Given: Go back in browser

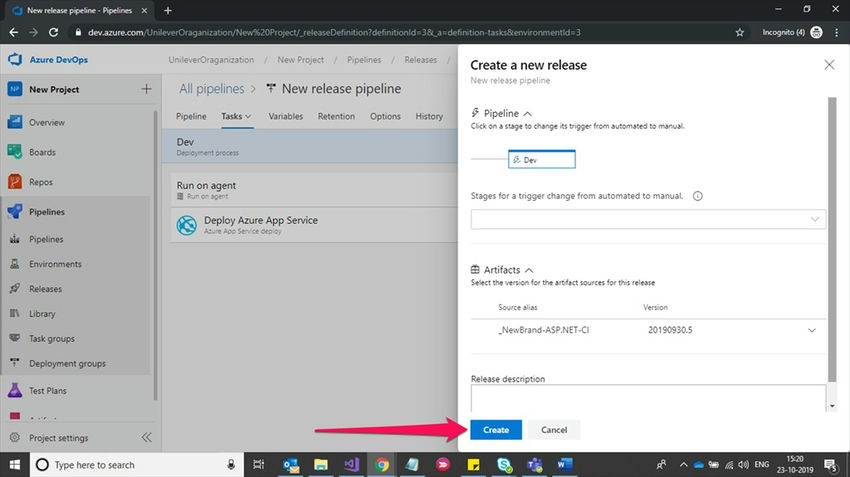Looking at the screenshot, I should [x=14, y=33].
